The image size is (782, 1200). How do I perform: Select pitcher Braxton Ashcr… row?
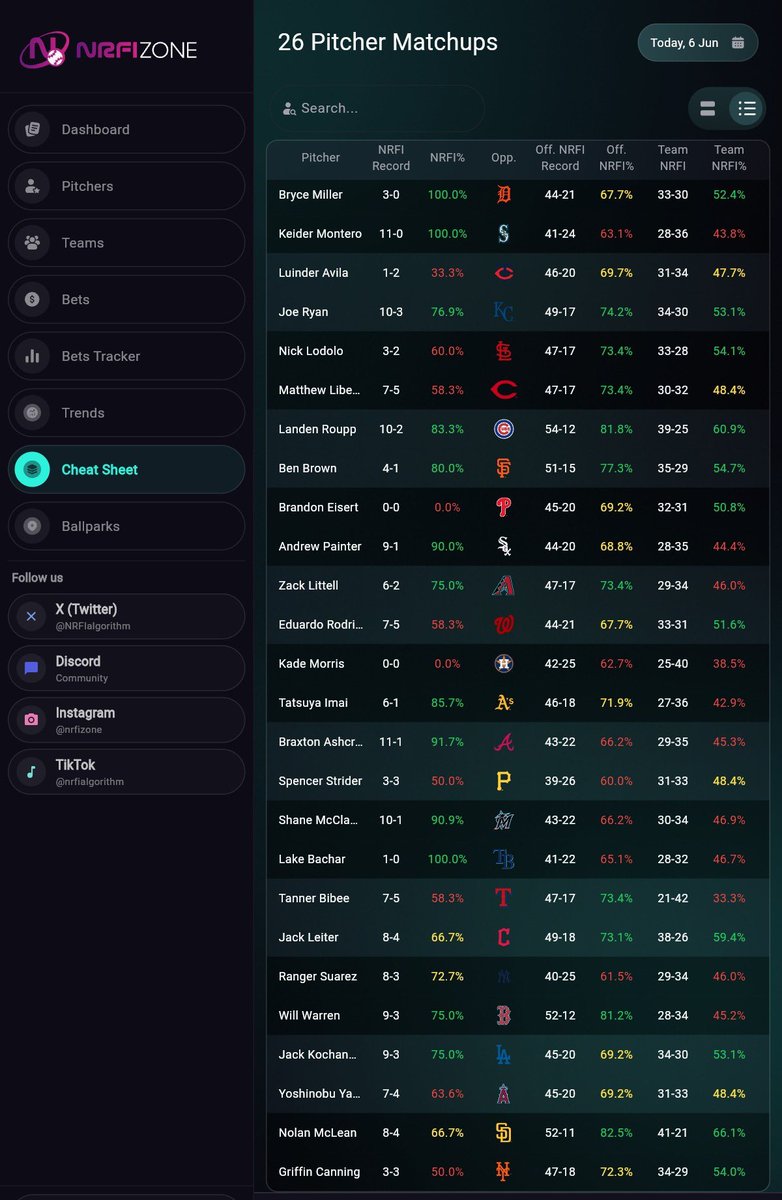(x=518, y=742)
